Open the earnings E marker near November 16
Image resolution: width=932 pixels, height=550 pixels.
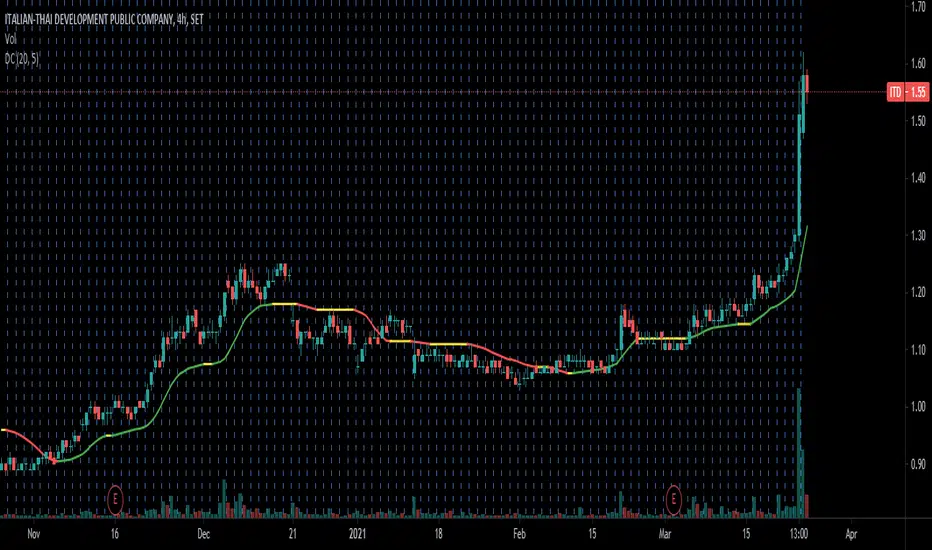[x=115, y=499]
